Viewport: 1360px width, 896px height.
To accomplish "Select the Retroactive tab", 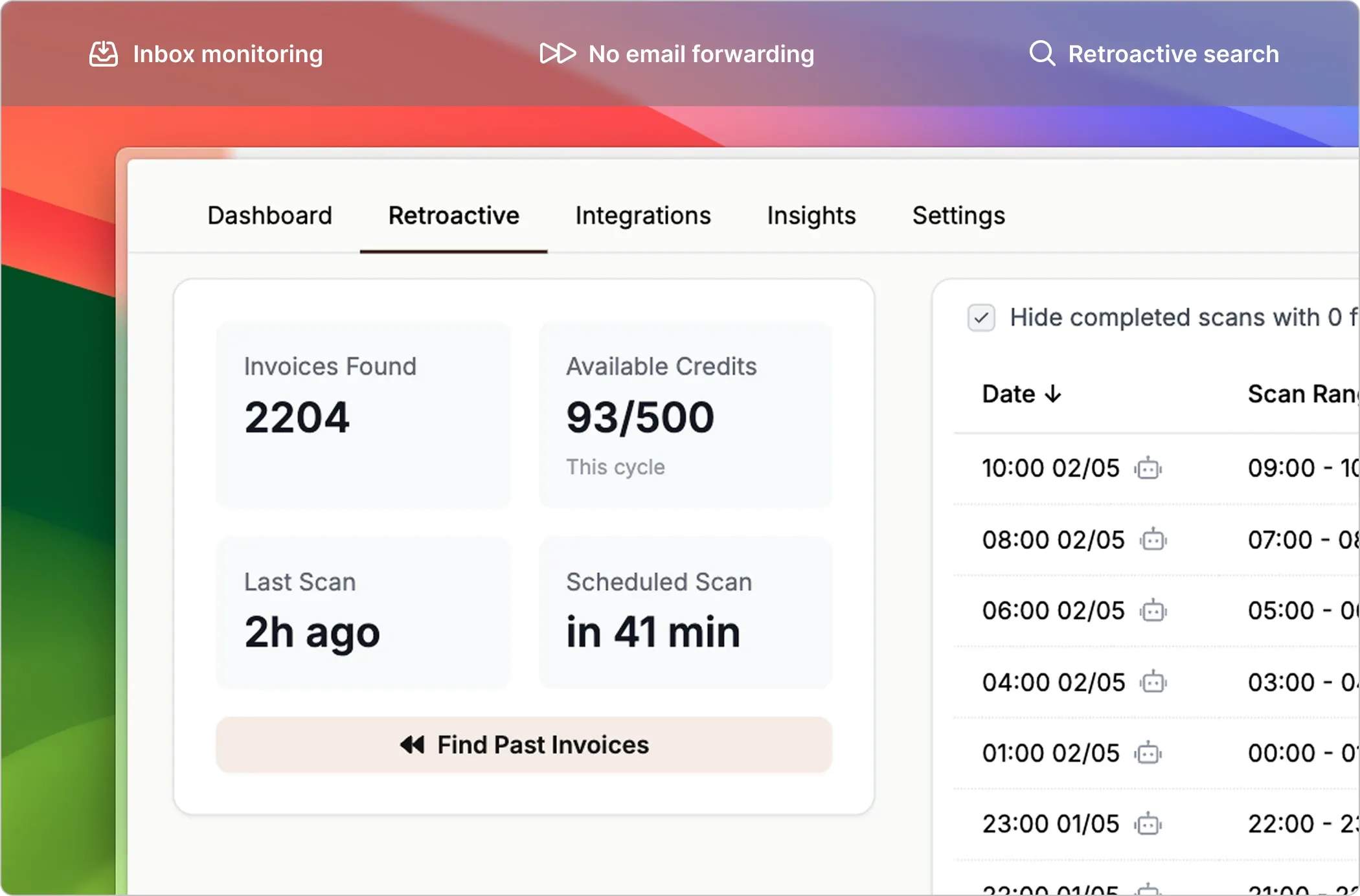I will (453, 216).
